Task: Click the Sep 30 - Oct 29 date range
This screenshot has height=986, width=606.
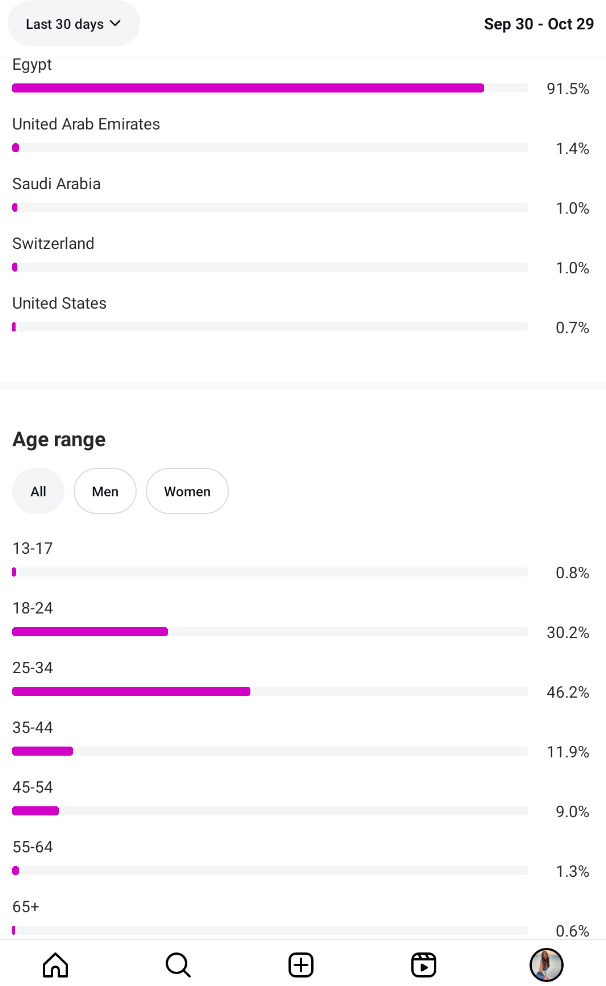Action: coord(538,24)
